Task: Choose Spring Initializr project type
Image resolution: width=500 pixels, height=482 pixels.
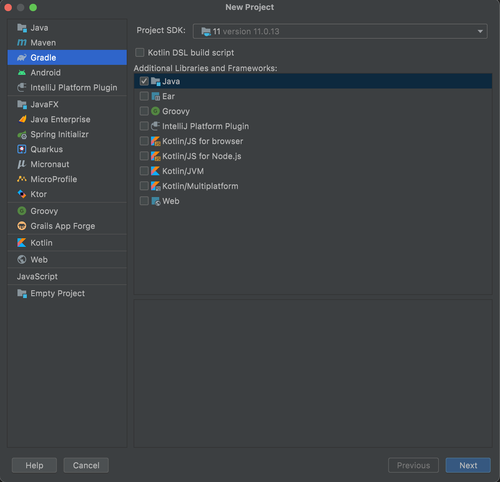Action: pos(67,134)
